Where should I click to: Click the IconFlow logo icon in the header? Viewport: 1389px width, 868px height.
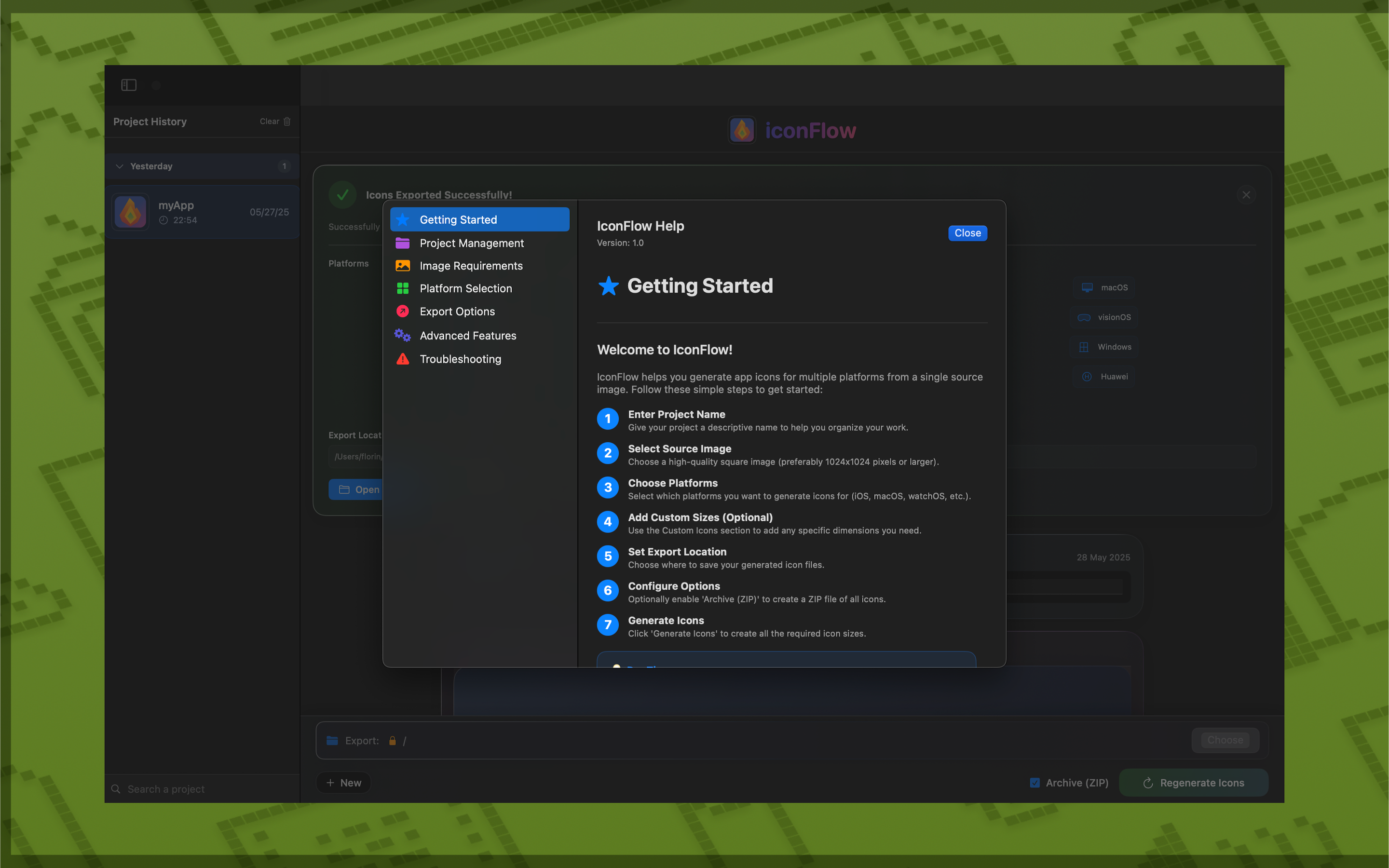(742, 130)
